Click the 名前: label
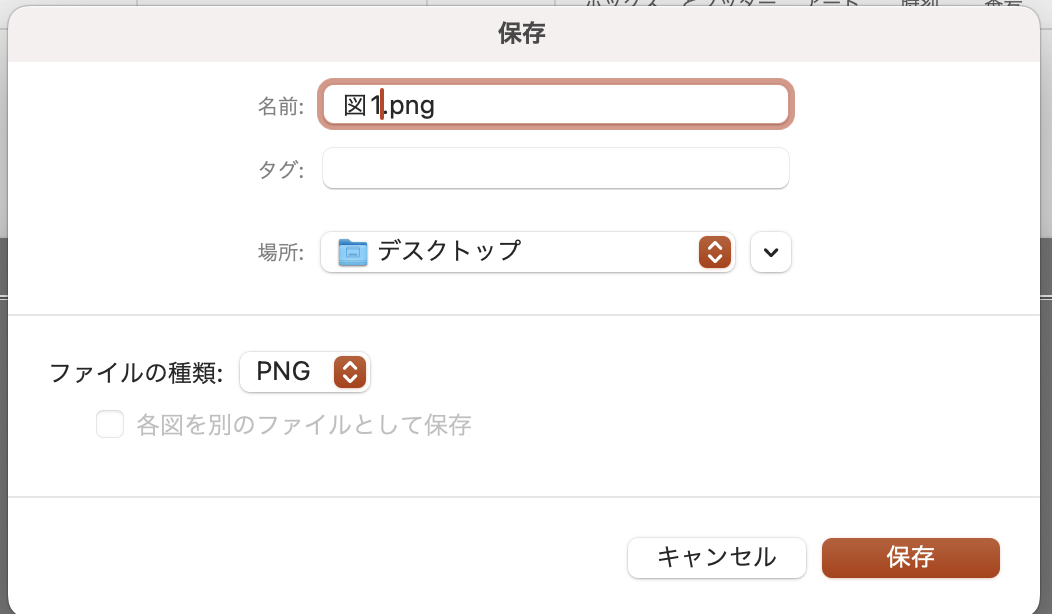 (281, 106)
